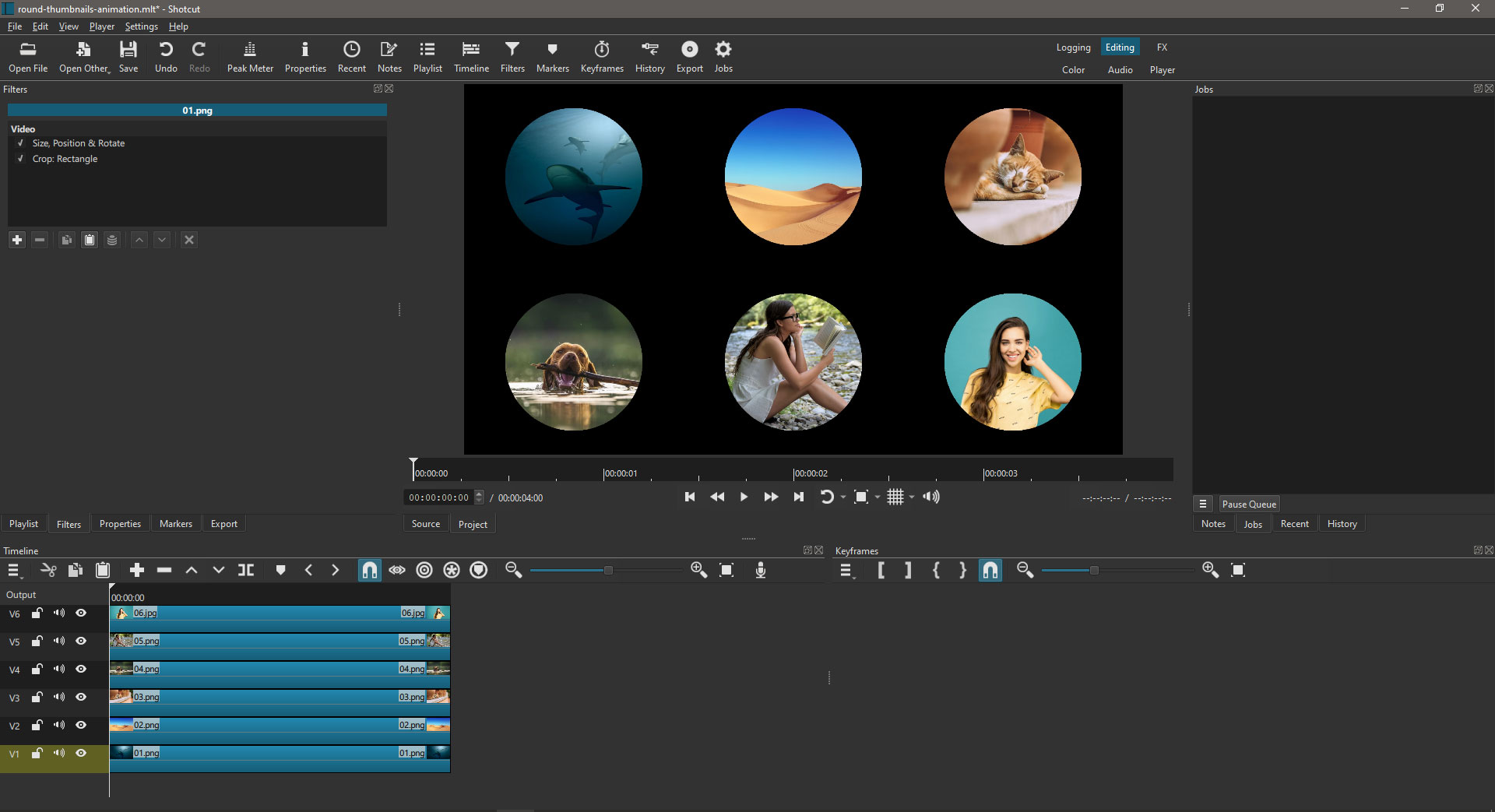The height and width of the screenshot is (812, 1495).
Task: Uncheck Size, Position & Rotate filter
Action: click(21, 143)
